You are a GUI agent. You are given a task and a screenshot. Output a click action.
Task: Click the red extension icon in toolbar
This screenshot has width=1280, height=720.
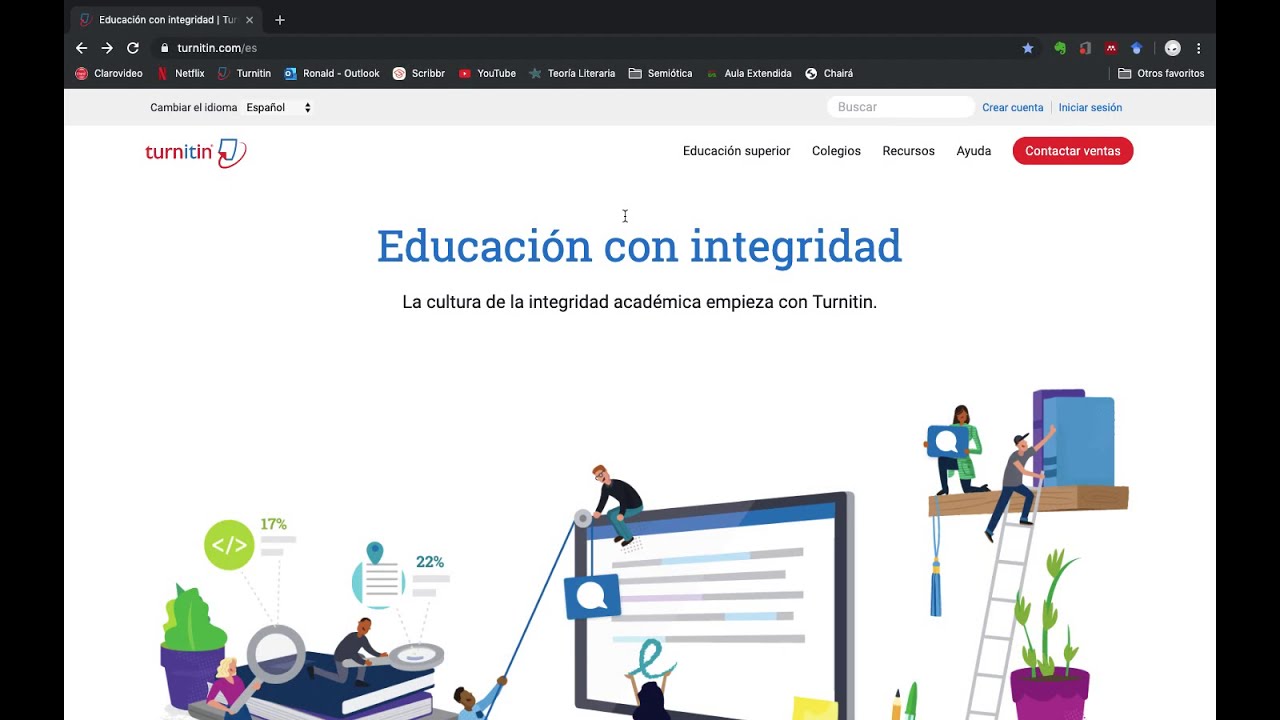pos(1111,48)
